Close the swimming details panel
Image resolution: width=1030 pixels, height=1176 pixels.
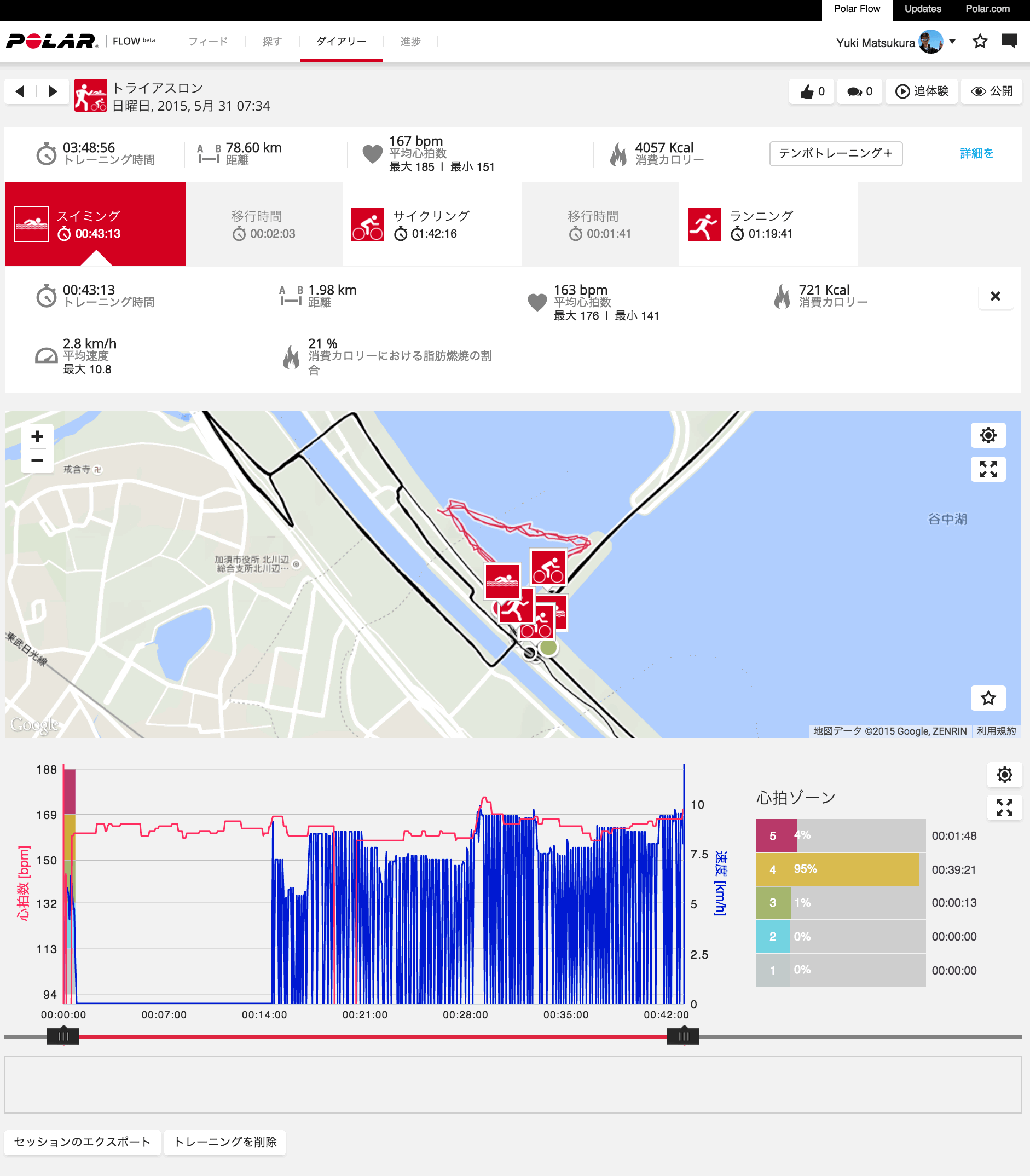995,296
